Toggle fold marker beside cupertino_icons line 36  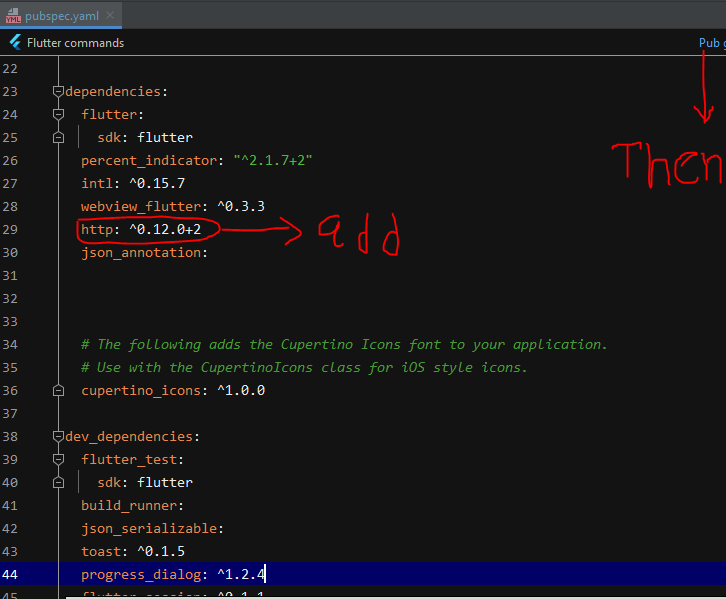pyautogui.click(x=58, y=391)
